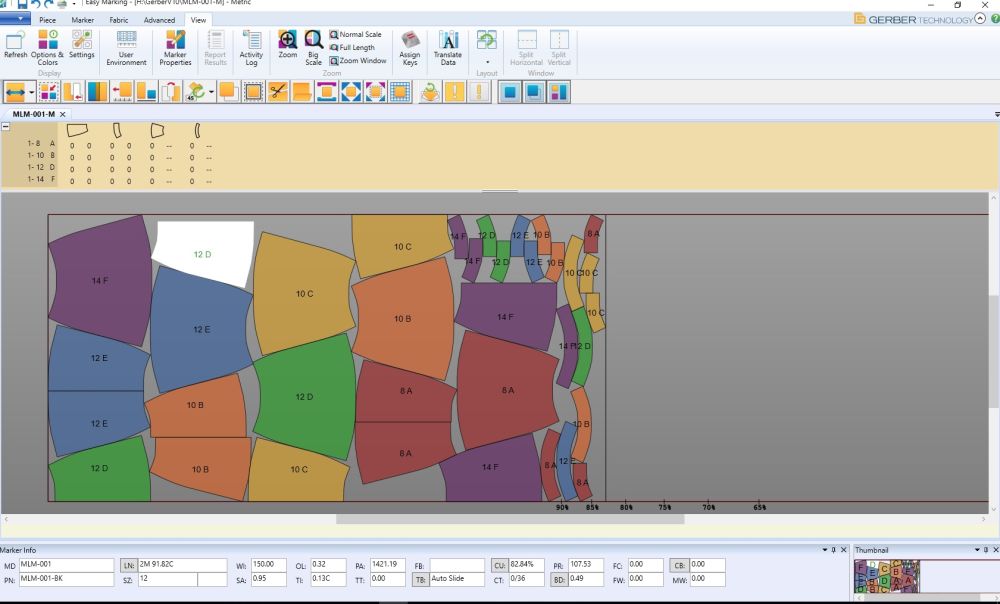
Task: Open Translate Data
Action: click(448, 48)
